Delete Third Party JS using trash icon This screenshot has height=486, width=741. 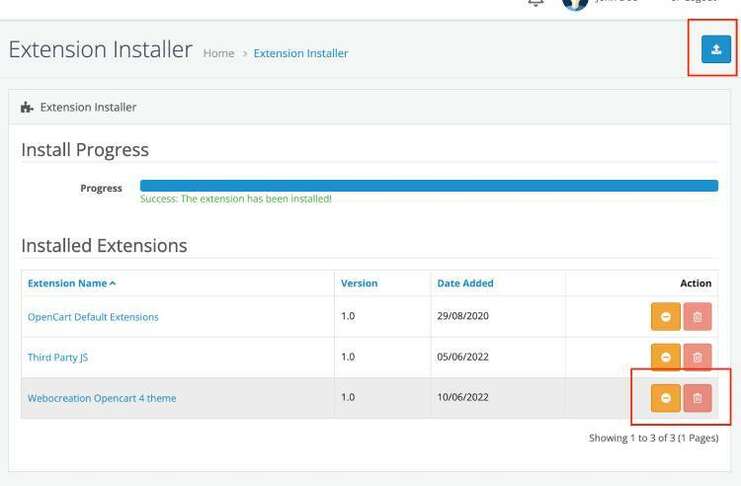[697, 357]
